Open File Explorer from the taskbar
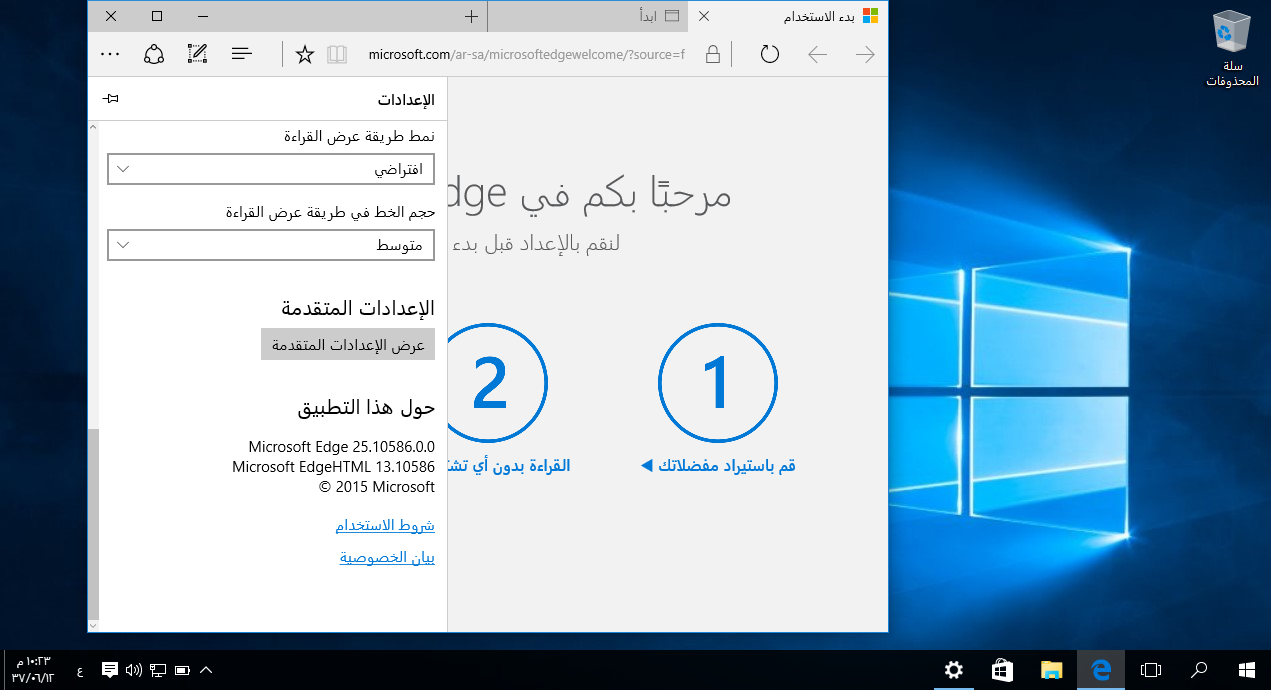1271x690 pixels. pos(1051,670)
